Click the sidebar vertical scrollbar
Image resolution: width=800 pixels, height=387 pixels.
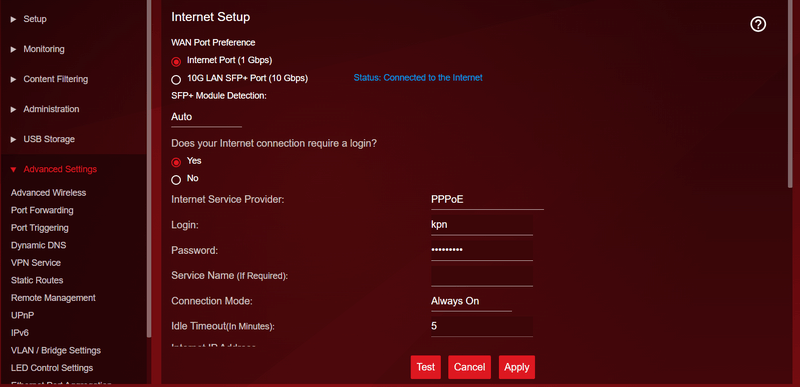(x=149, y=168)
